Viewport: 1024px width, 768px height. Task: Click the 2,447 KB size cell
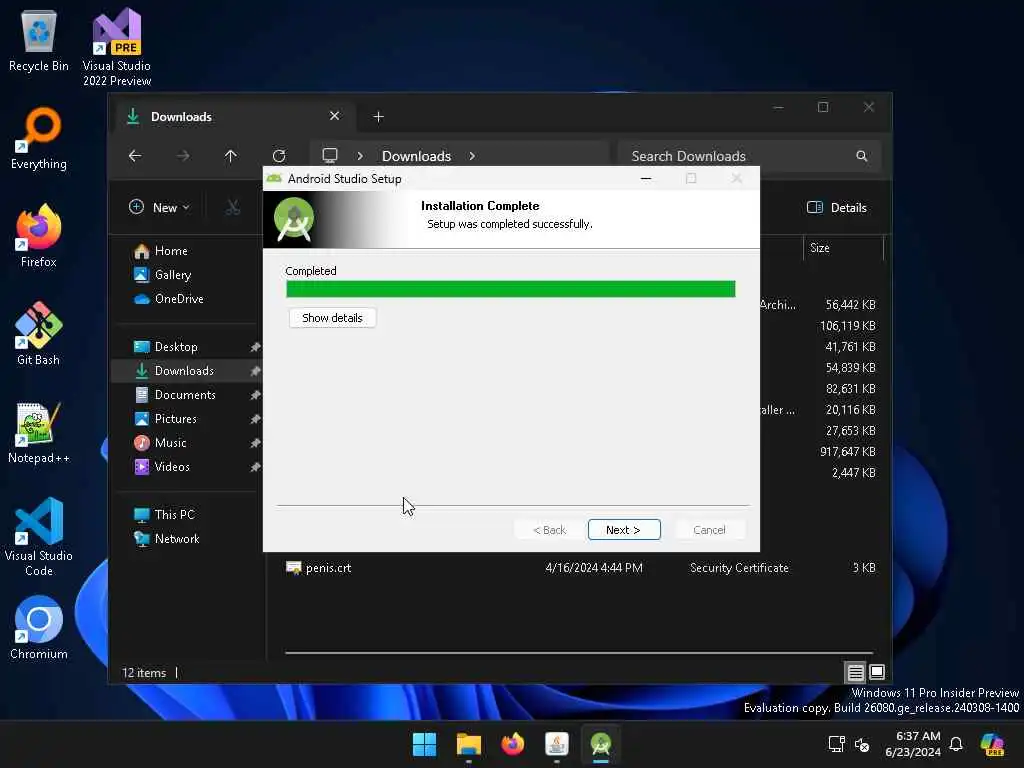tap(854, 473)
